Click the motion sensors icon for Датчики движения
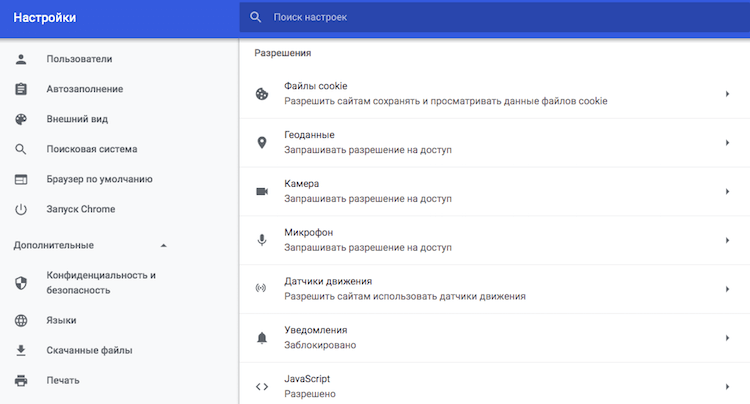This screenshot has height=404, width=750. 262,289
